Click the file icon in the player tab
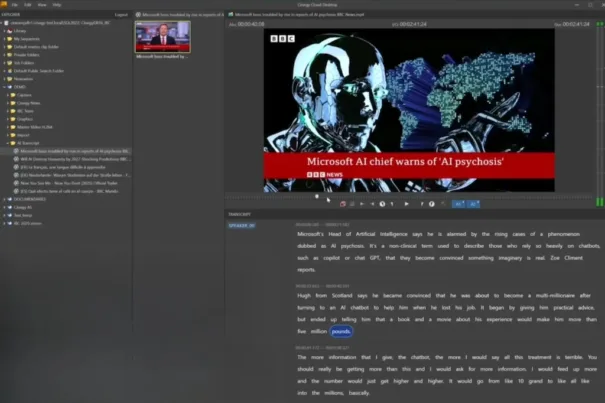The image size is (605, 403). pyautogui.click(x=231, y=15)
